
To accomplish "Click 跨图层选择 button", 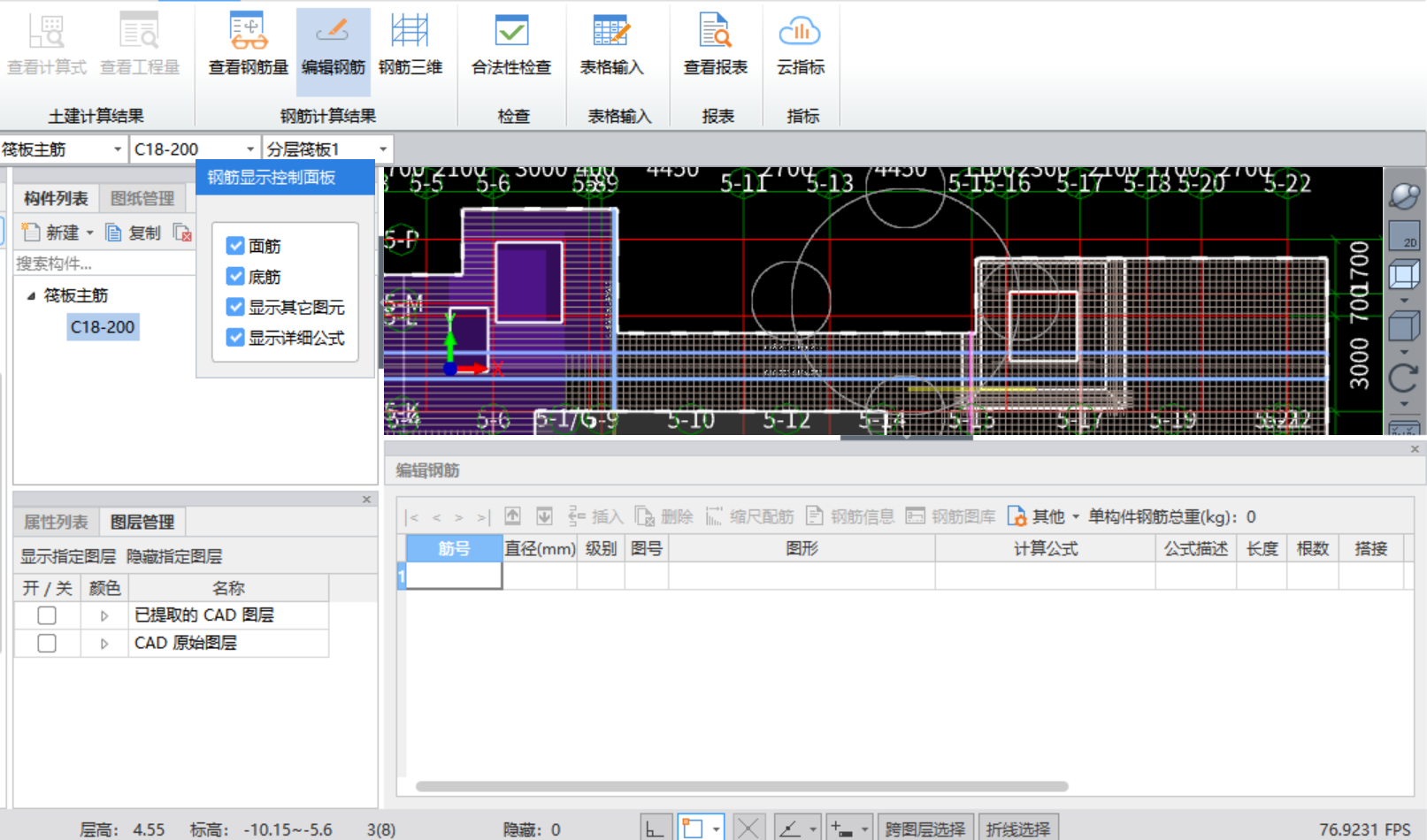I will 924,829.
